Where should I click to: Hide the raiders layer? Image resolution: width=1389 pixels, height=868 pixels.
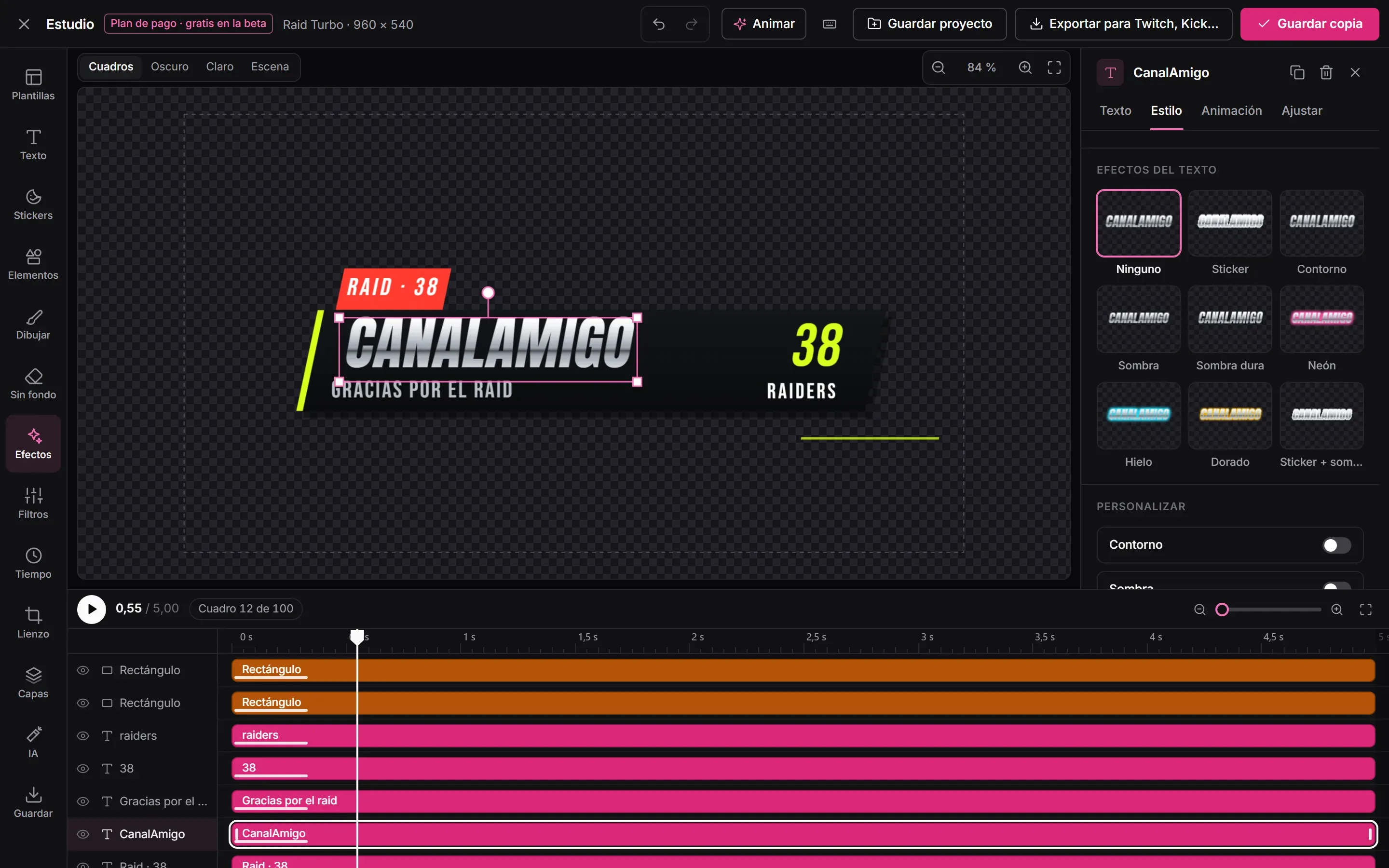pos(83,736)
